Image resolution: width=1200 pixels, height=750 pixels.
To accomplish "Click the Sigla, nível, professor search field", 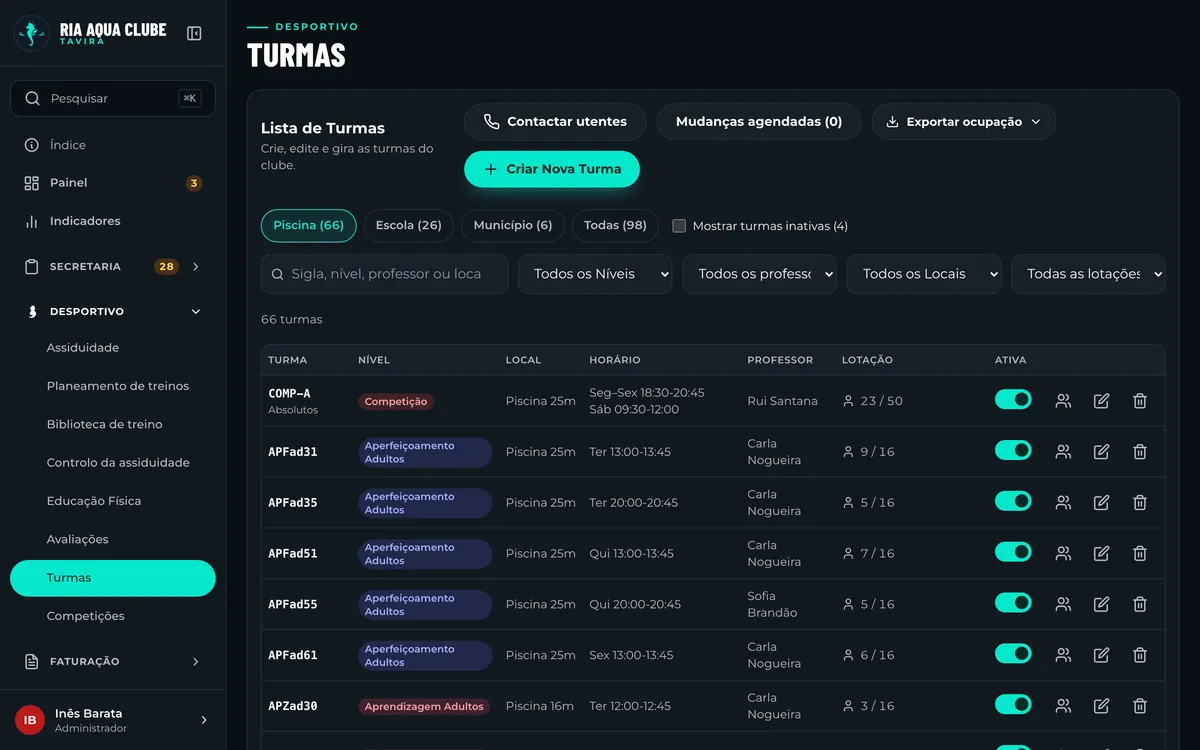I will 384,274.
